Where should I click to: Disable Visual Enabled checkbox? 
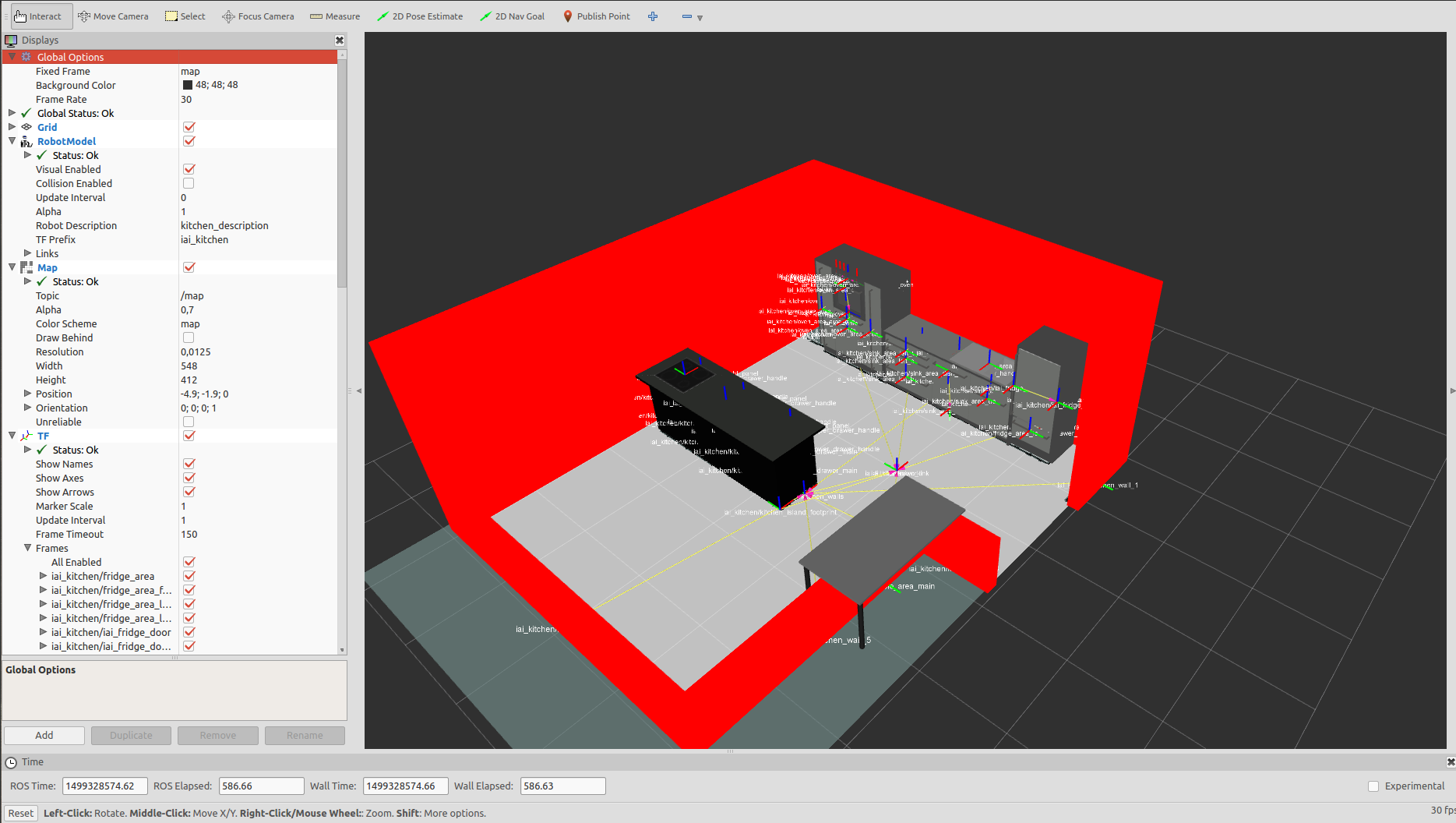(189, 169)
